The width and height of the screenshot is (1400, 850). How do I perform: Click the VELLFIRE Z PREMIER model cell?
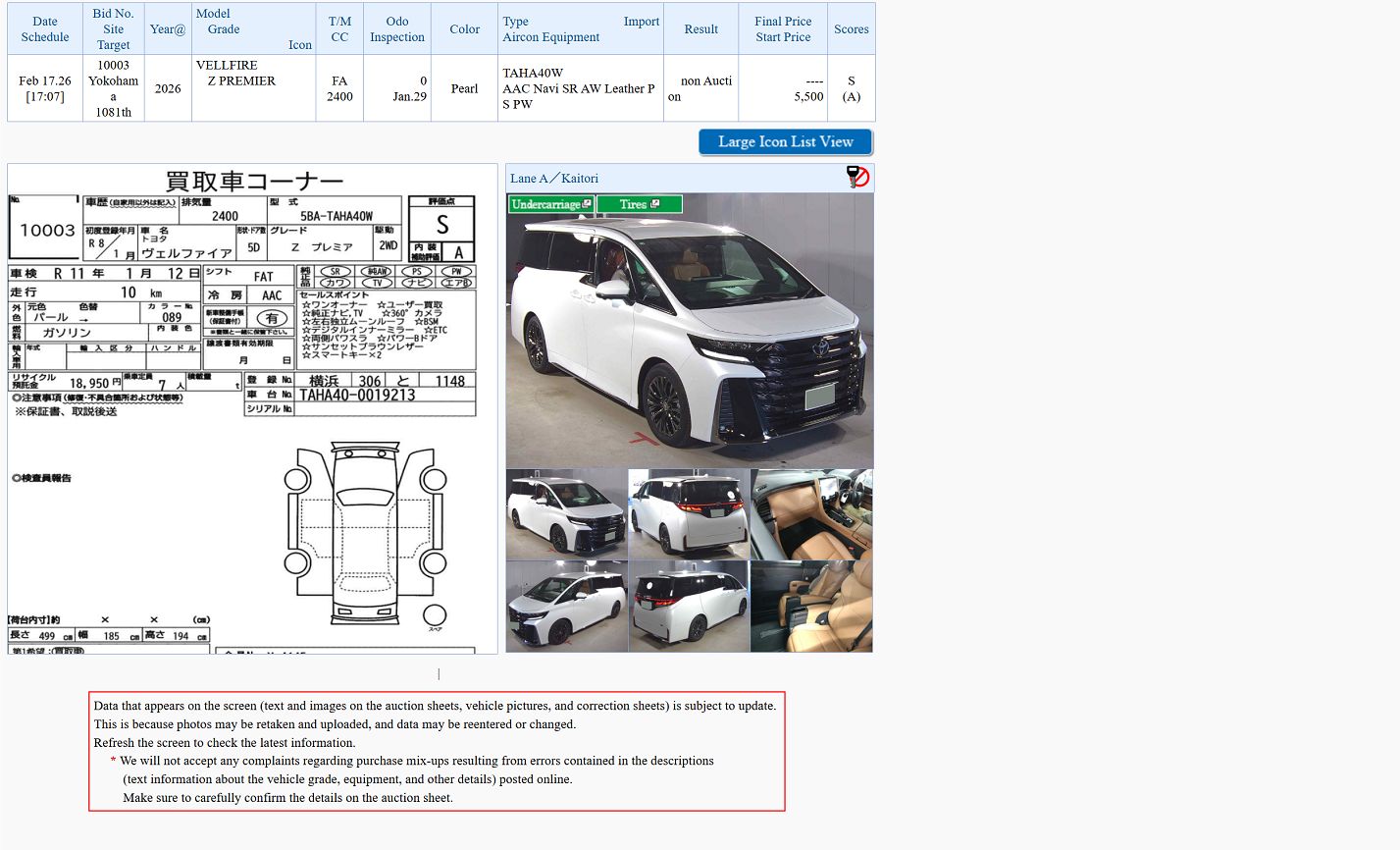pyautogui.click(x=254, y=88)
